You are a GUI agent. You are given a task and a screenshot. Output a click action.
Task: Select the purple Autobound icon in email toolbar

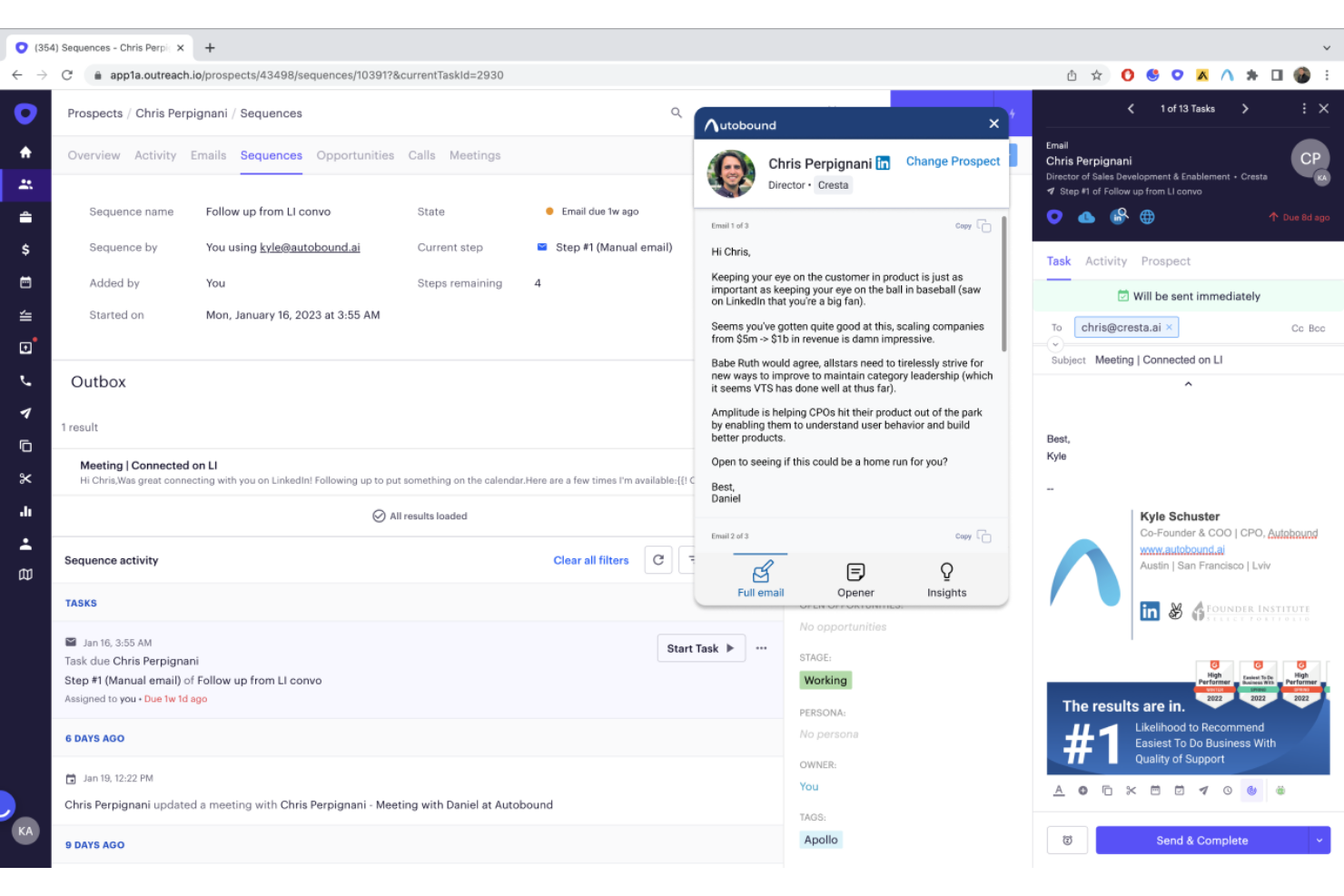(1252, 791)
